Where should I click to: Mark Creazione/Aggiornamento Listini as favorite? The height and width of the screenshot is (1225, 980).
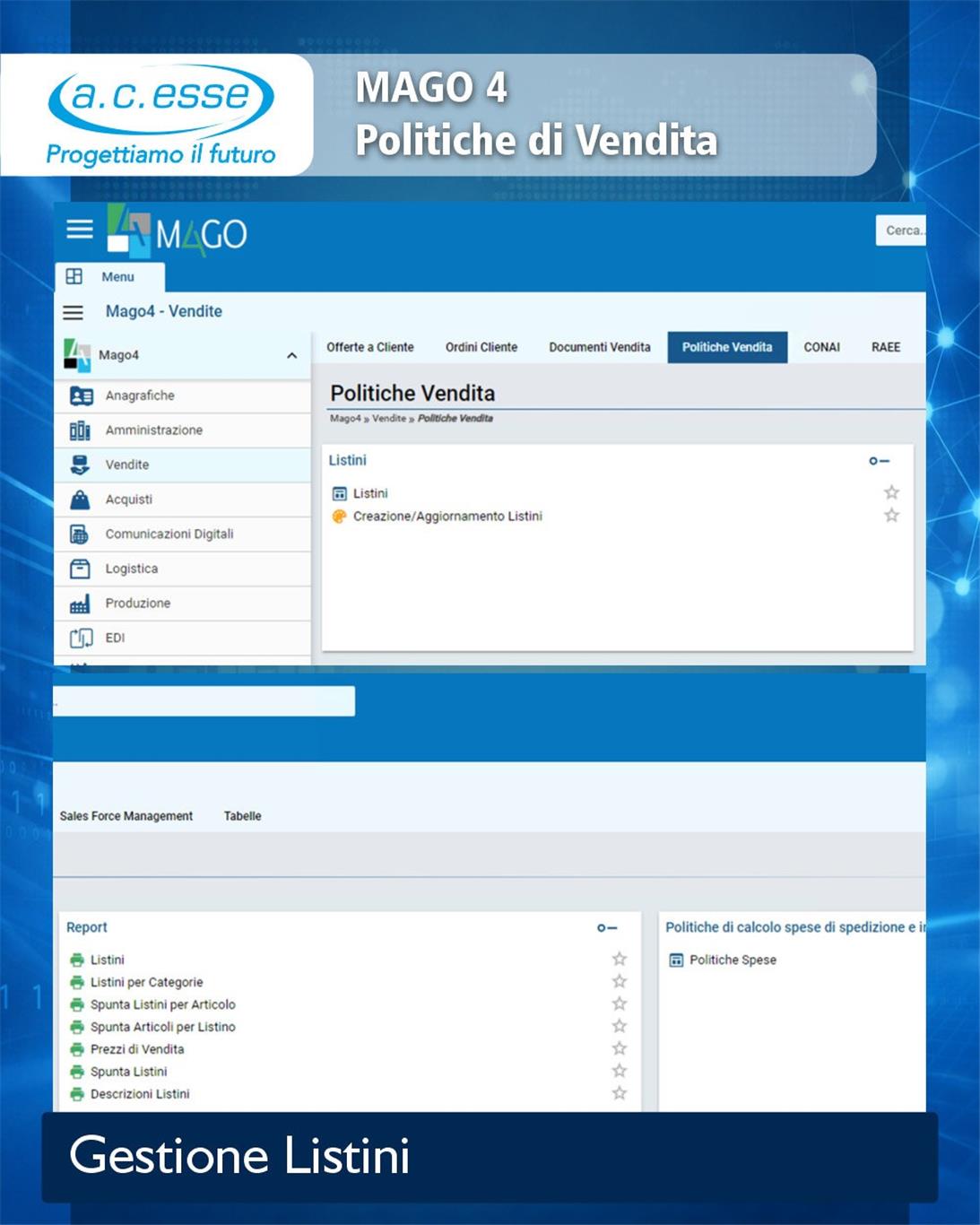click(x=891, y=516)
